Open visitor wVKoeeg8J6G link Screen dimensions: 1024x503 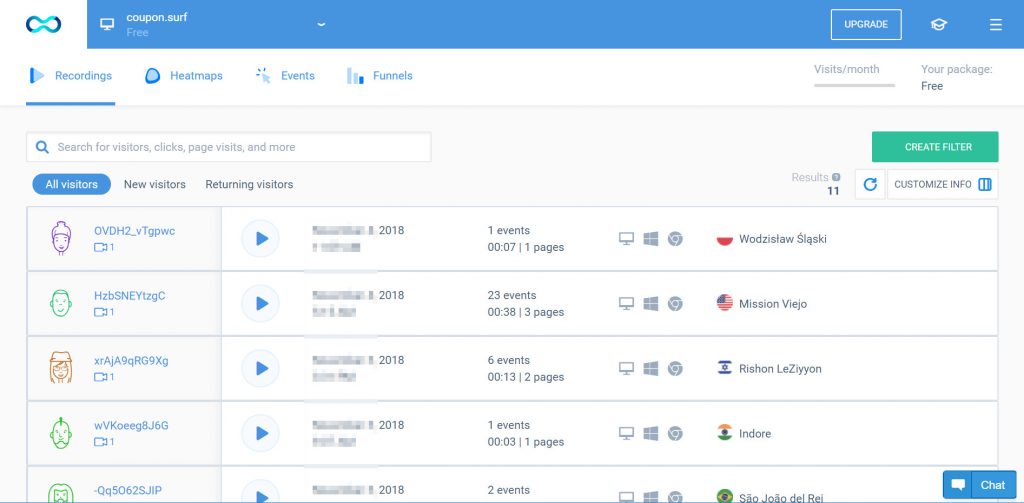click(x=131, y=425)
